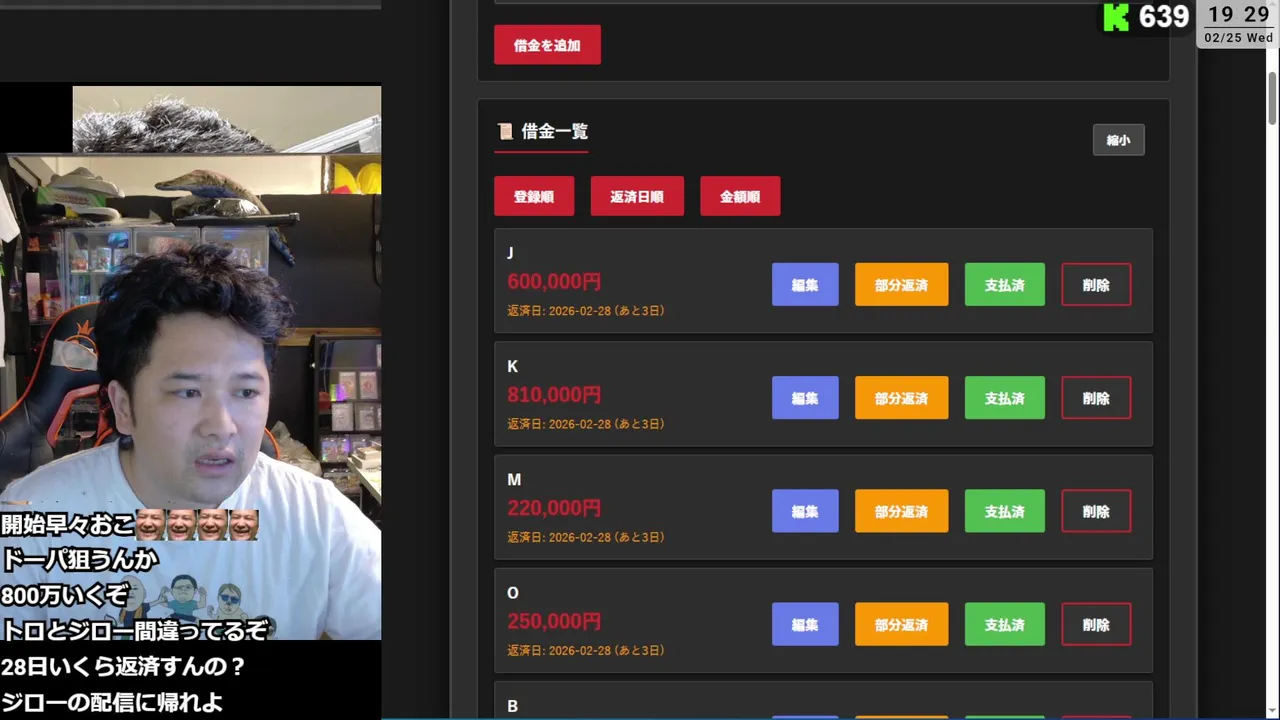Sort by 返済日順

click(x=637, y=197)
